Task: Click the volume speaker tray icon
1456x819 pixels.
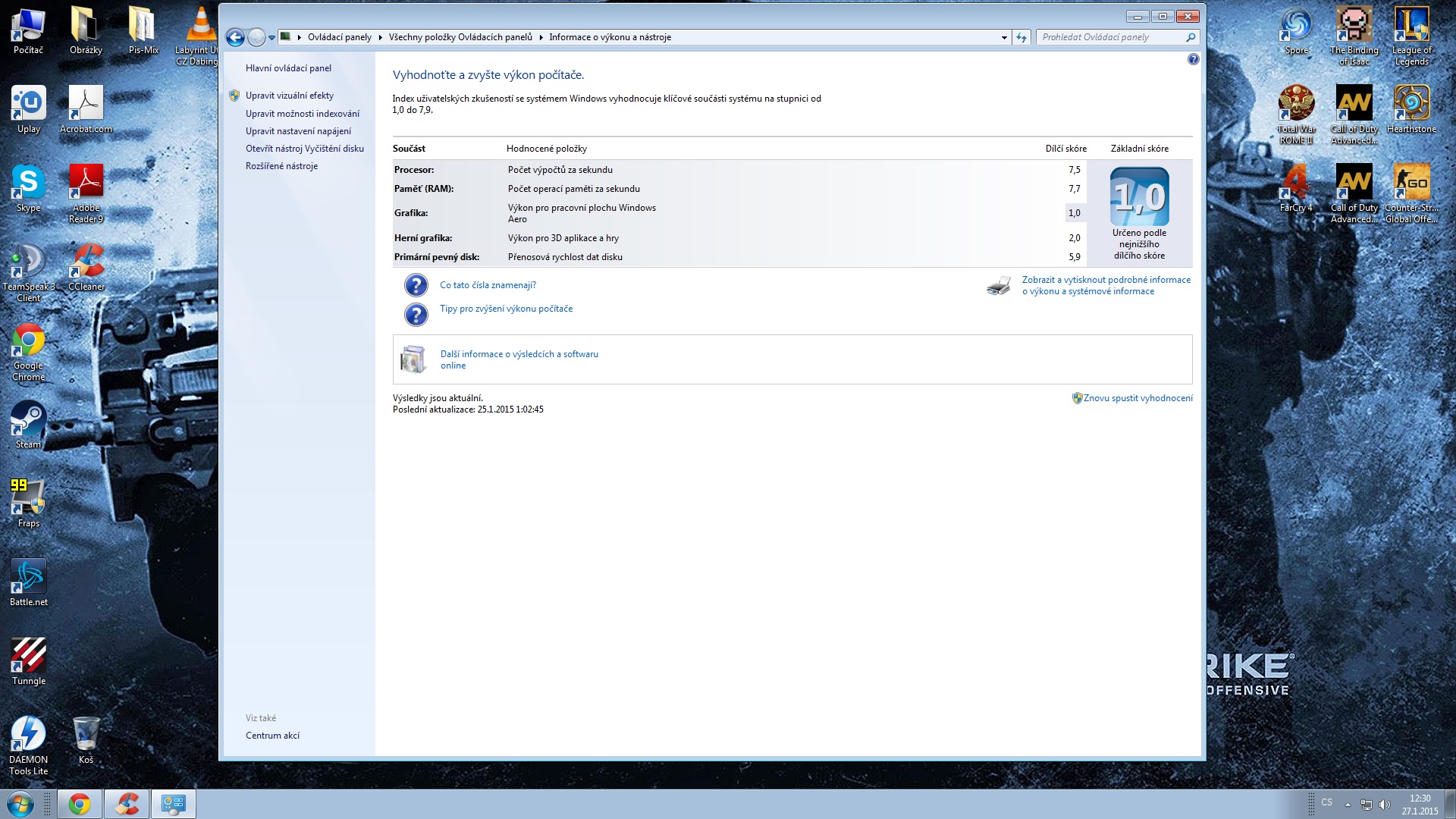Action: point(1384,804)
